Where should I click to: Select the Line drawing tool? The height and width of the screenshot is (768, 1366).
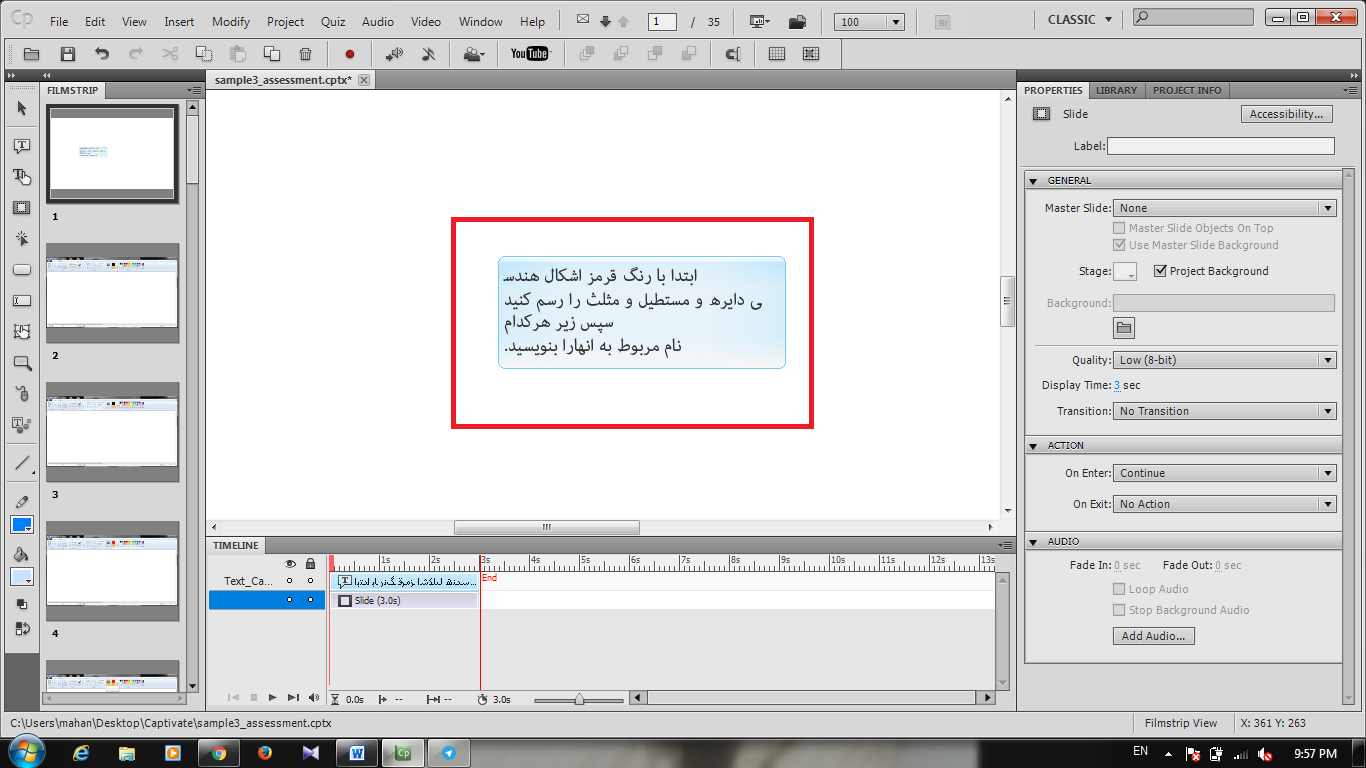pyautogui.click(x=22, y=463)
